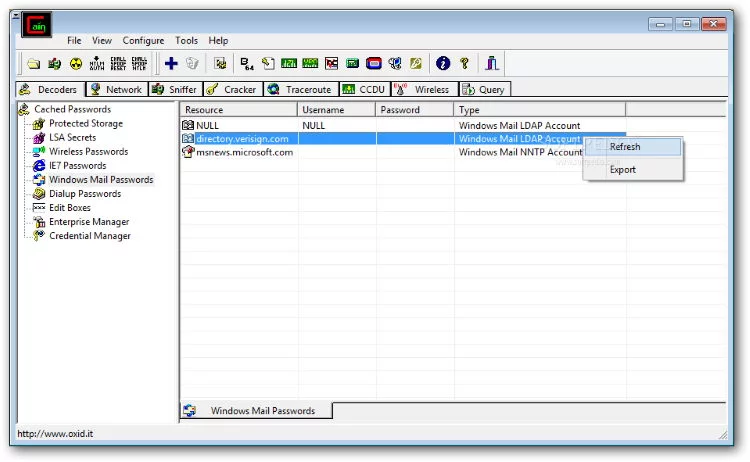Viewport: 750px width, 462px height.
Task: Select Credential Manager in the tree
Action: [x=89, y=236]
